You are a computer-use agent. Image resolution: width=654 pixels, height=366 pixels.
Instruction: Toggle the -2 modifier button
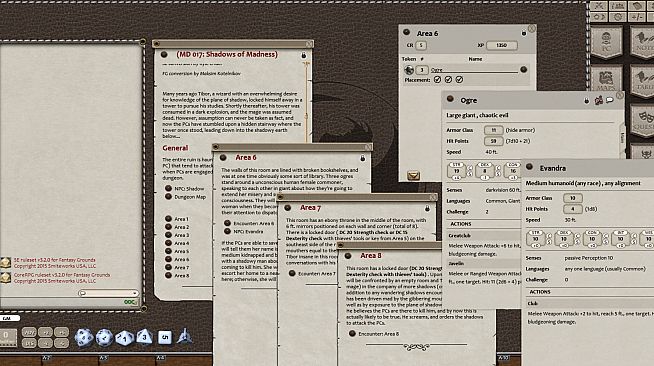[x=45, y=343]
